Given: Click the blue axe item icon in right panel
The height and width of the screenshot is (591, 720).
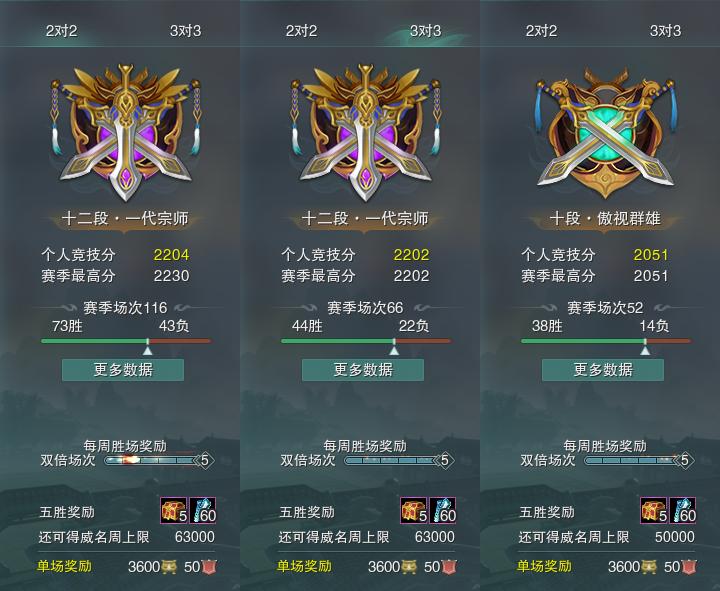Looking at the screenshot, I should pos(683,510).
